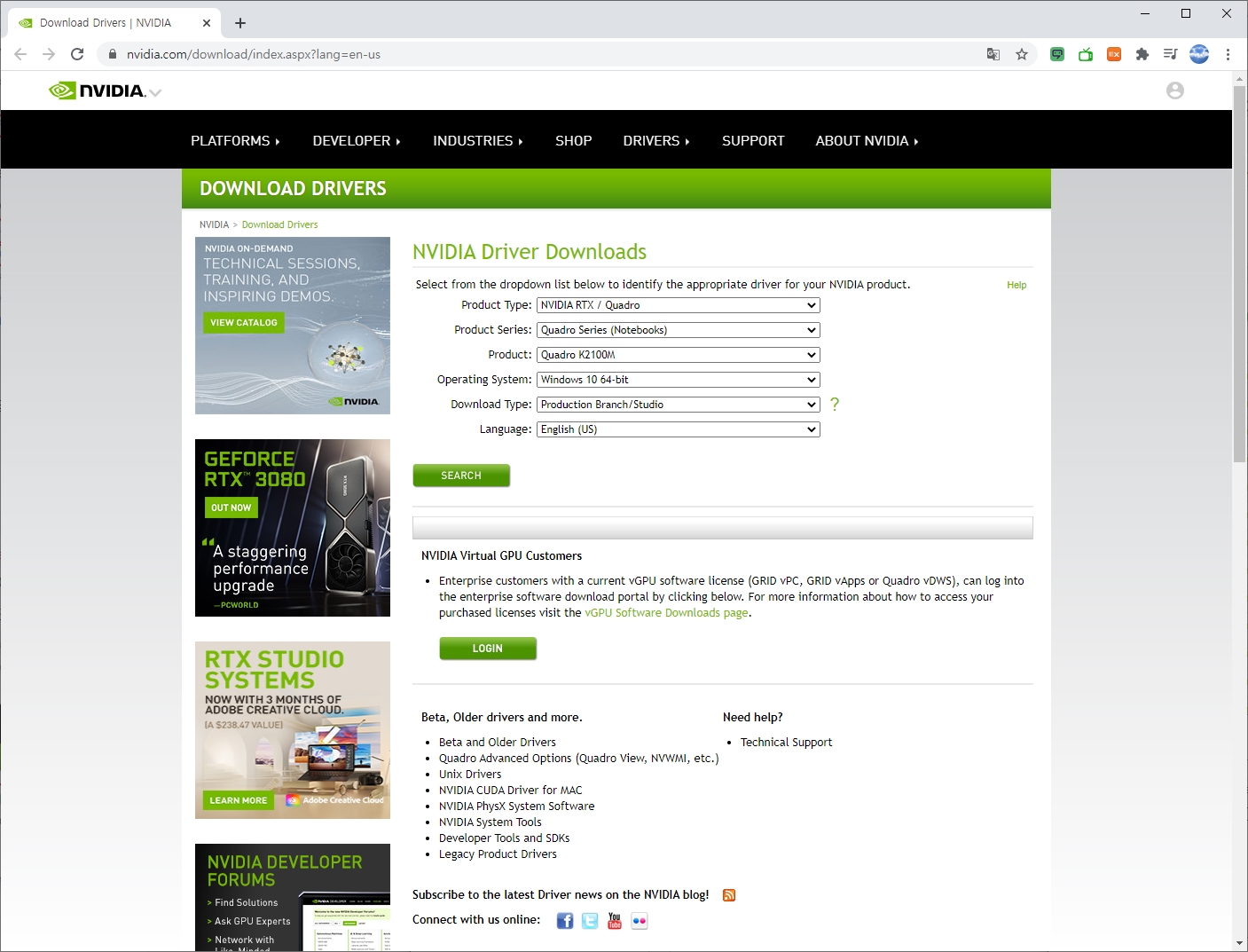The height and width of the screenshot is (952, 1248).
Task: Open the Language dropdown
Action: coord(679,429)
